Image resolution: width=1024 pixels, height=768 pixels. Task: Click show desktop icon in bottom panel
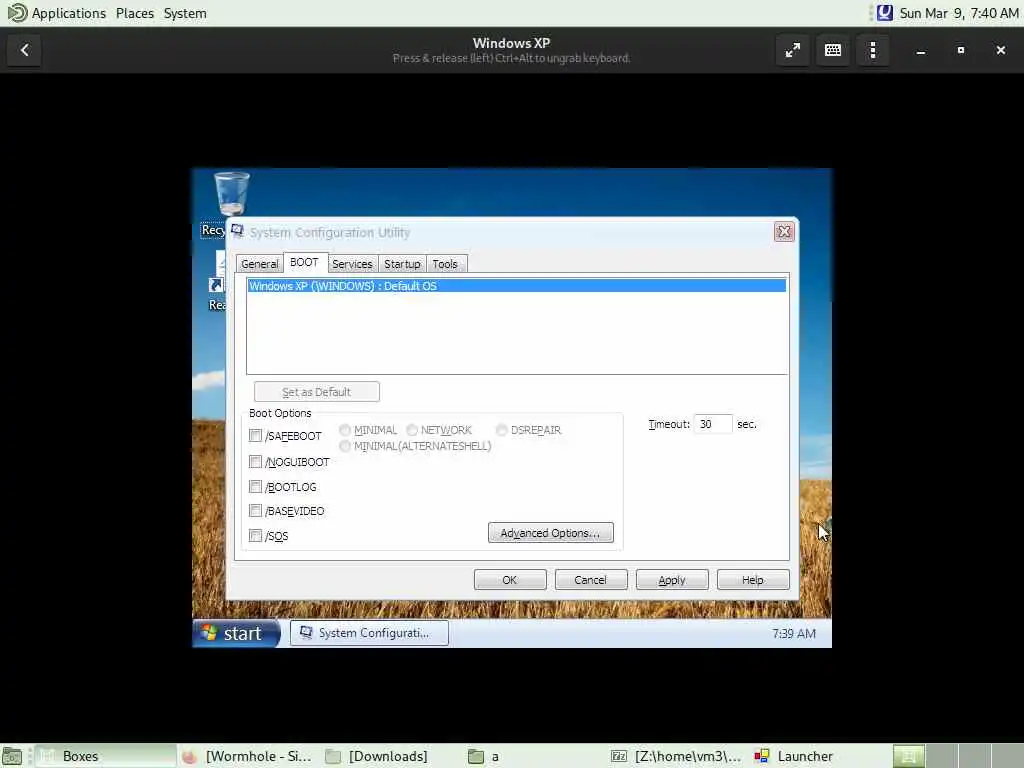click(12, 756)
